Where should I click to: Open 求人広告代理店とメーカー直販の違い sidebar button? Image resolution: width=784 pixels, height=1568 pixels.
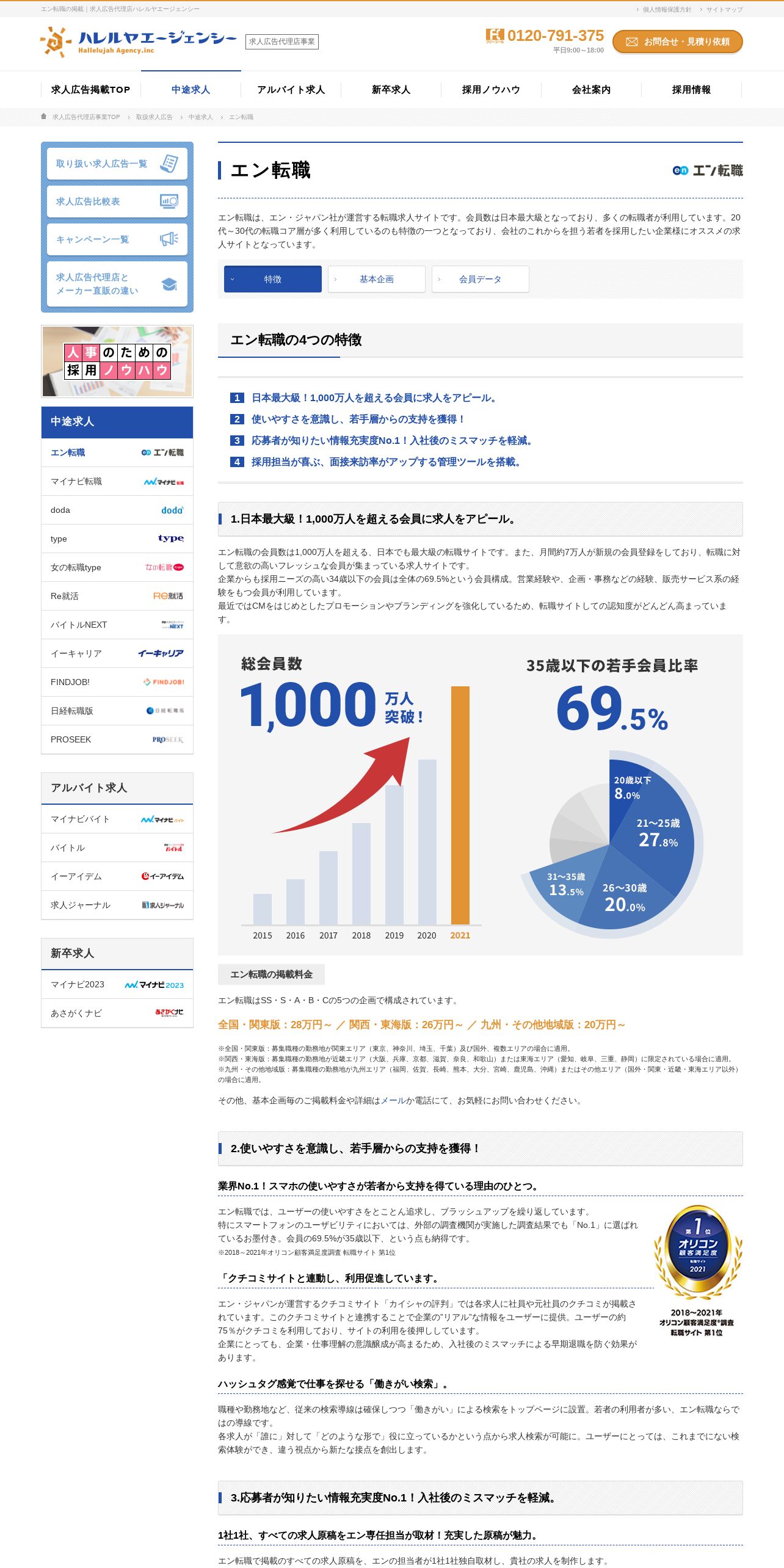[x=117, y=284]
